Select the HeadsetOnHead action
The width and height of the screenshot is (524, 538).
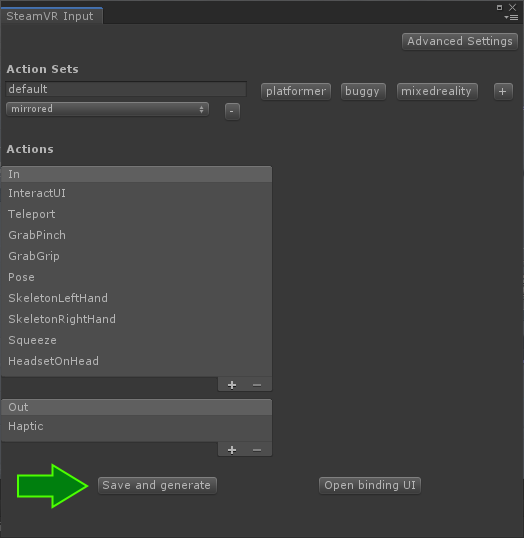click(x=137, y=361)
